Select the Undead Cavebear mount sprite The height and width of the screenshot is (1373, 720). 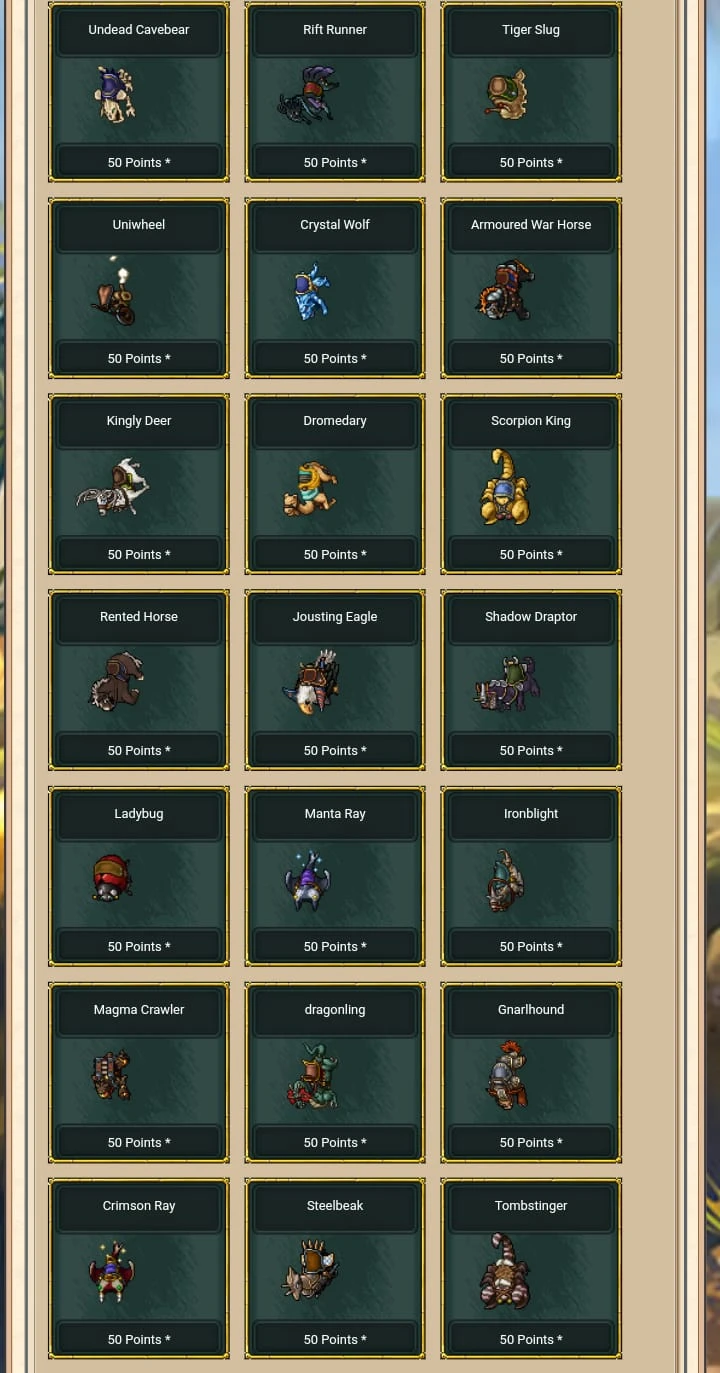point(115,95)
